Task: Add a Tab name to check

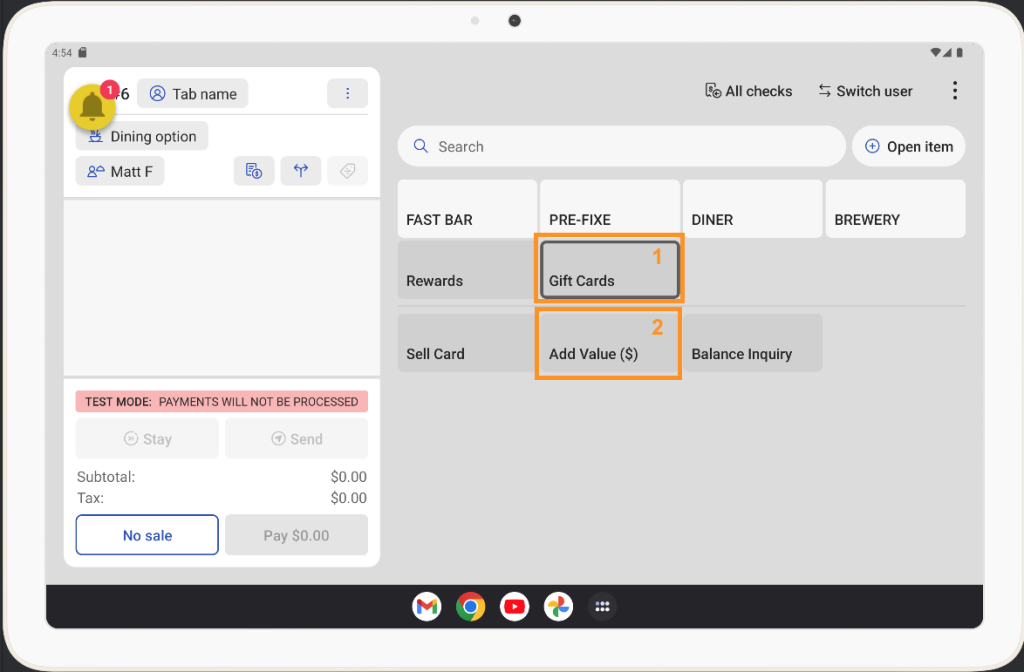Action: [193, 94]
